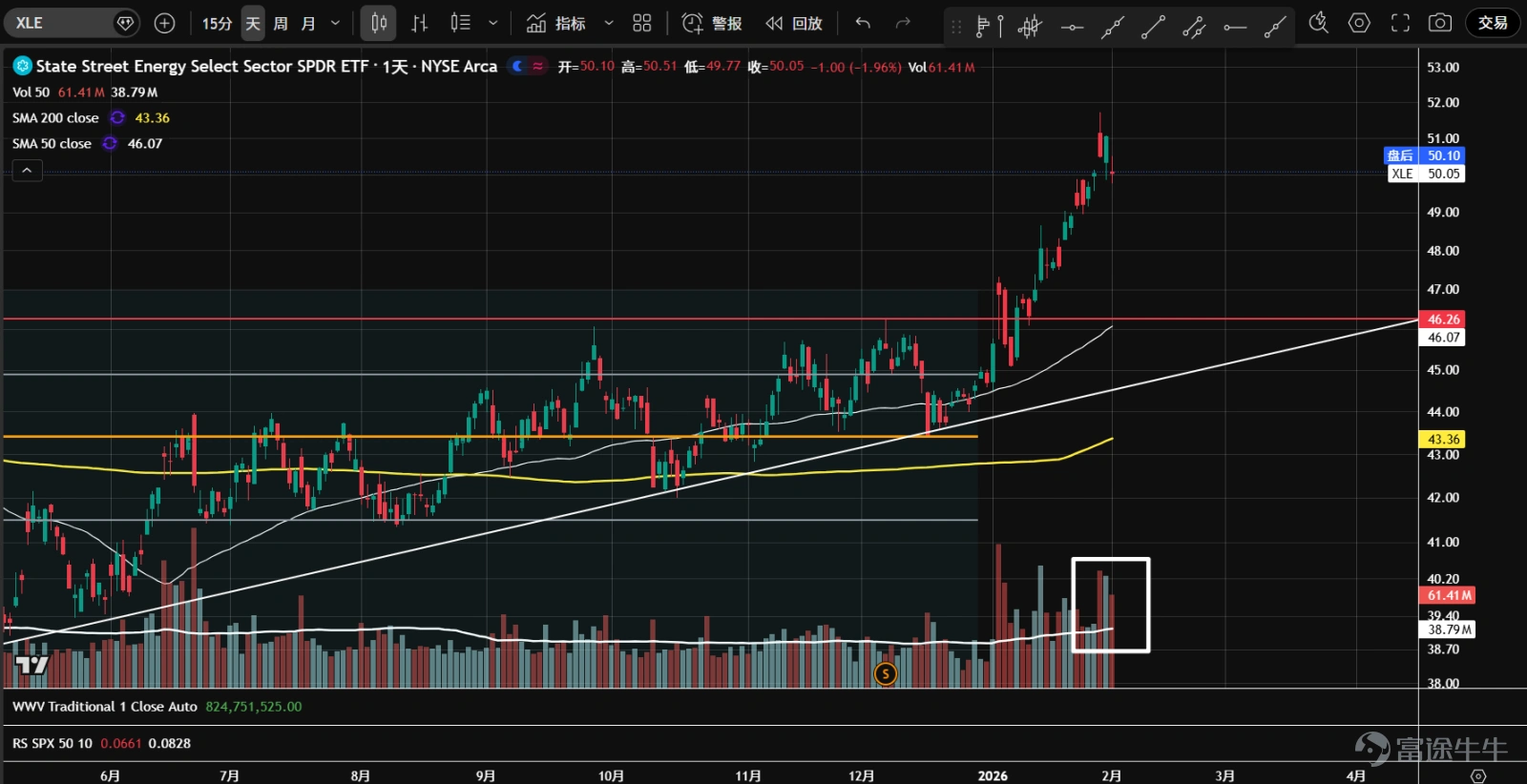Click the Vol 50 indicator legend
Image resolution: width=1527 pixels, height=784 pixels.
31,93
